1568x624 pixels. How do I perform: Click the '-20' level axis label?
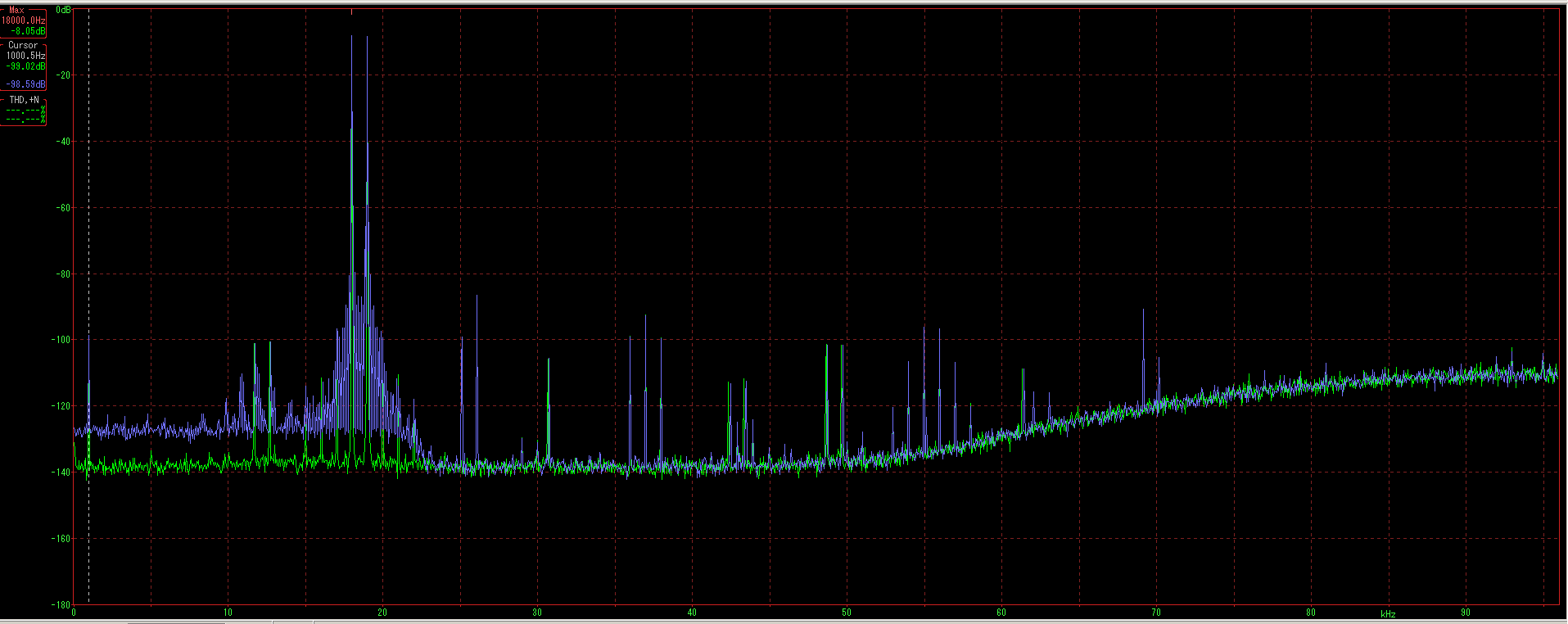[x=62, y=75]
